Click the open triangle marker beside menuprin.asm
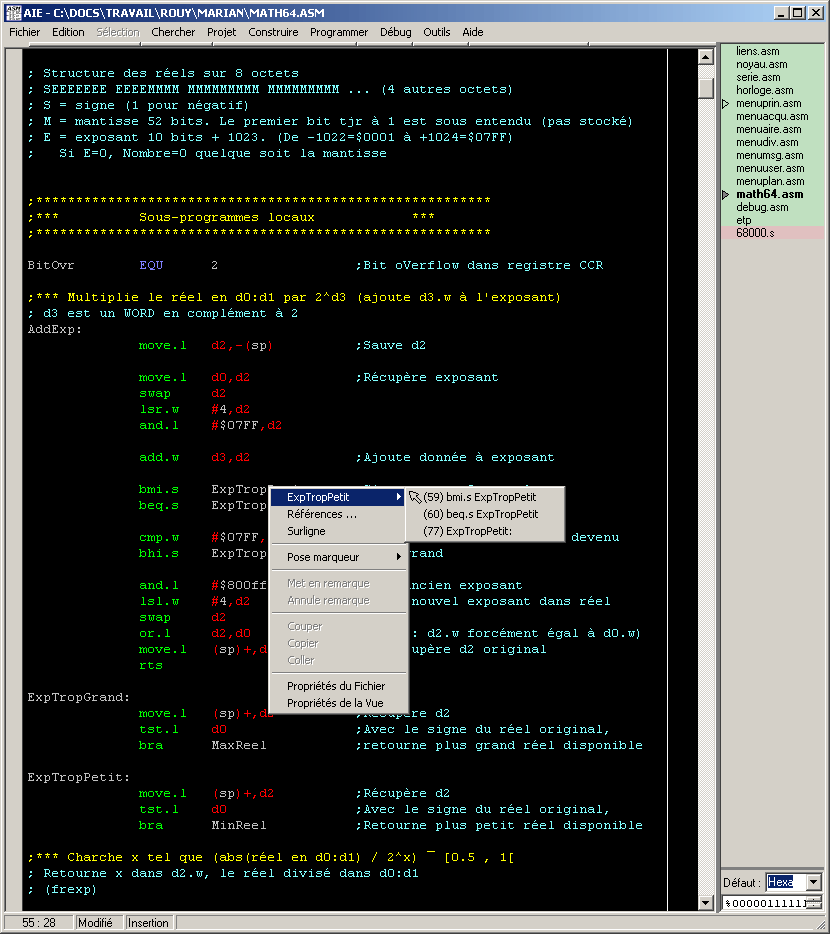The width and height of the screenshot is (830, 934). tap(726, 104)
